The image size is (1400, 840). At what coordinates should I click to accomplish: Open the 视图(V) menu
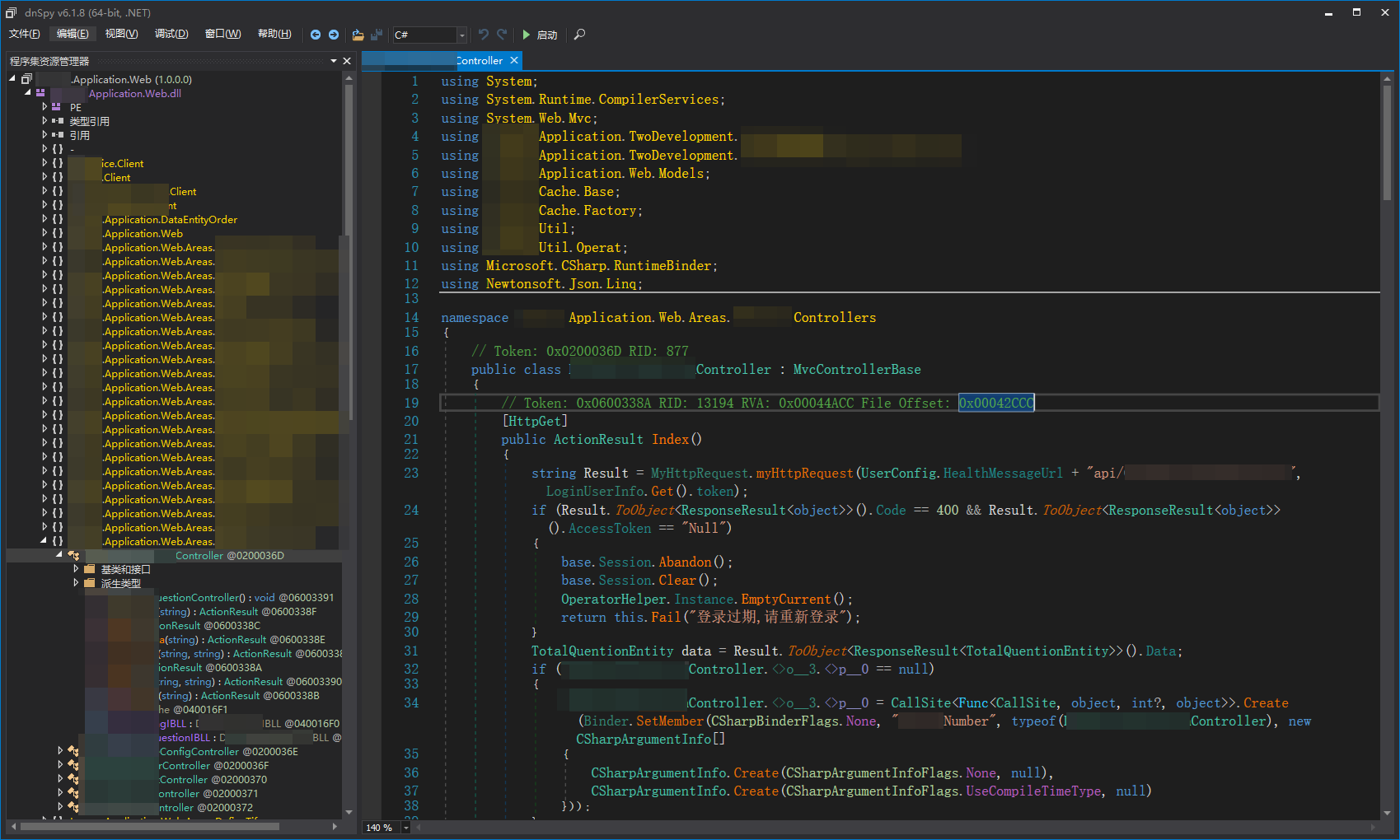click(121, 34)
